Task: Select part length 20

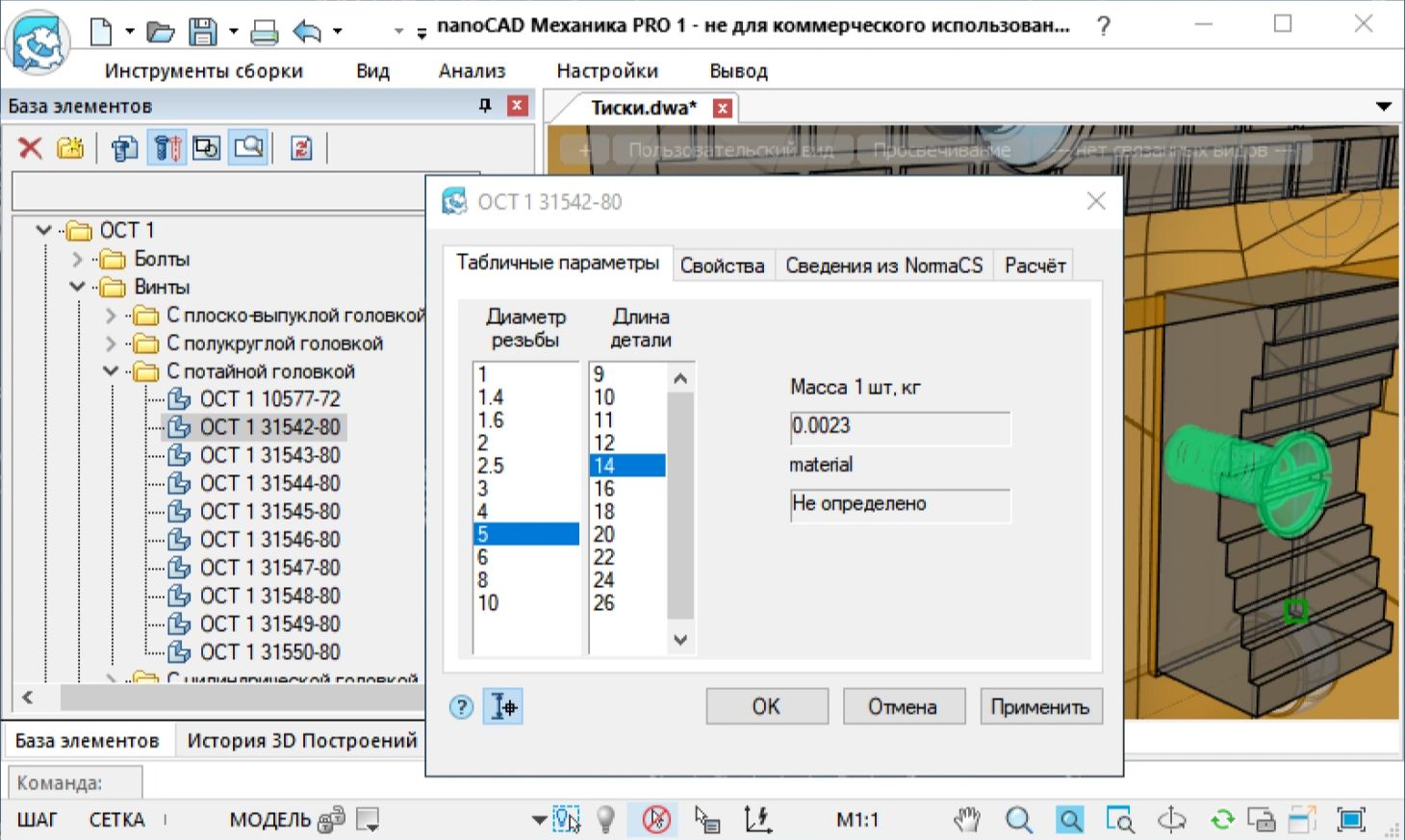Action: click(627, 535)
